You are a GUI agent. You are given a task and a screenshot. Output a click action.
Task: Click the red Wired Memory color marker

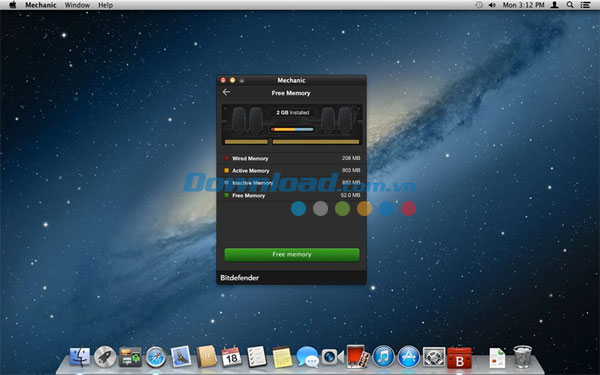pos(227,158)
